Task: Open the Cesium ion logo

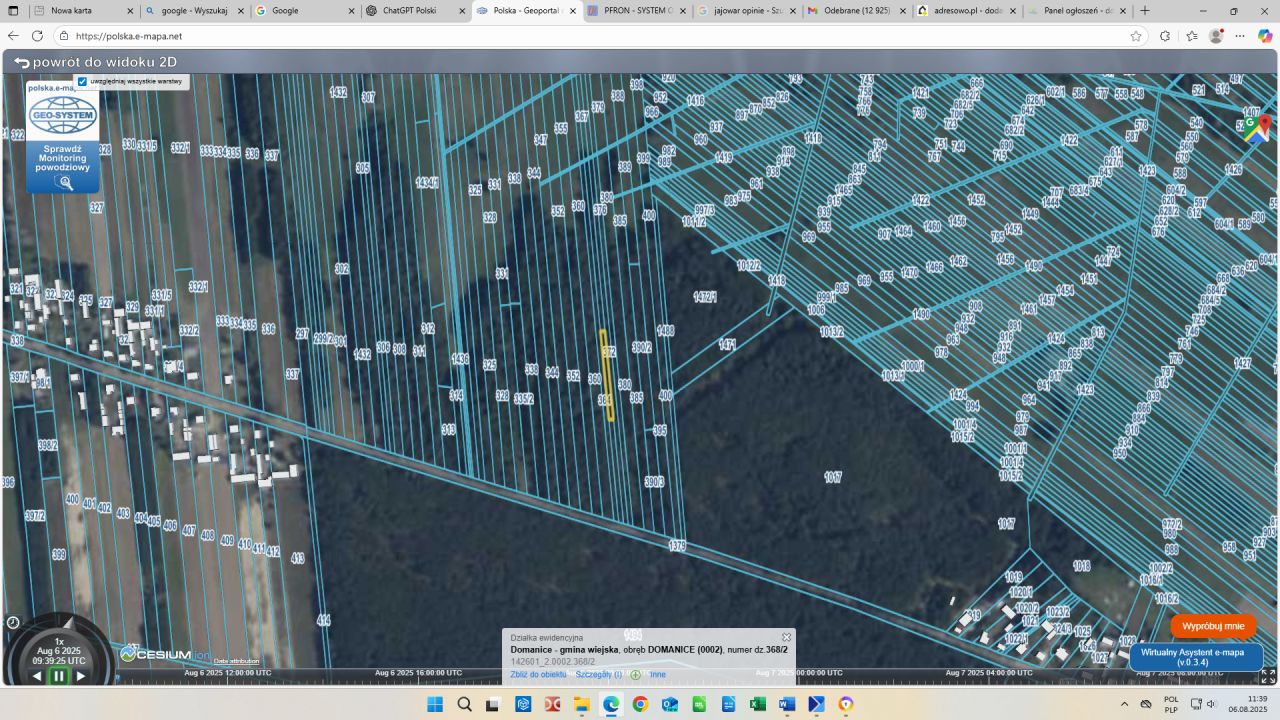Action: [x=156, y=654]
